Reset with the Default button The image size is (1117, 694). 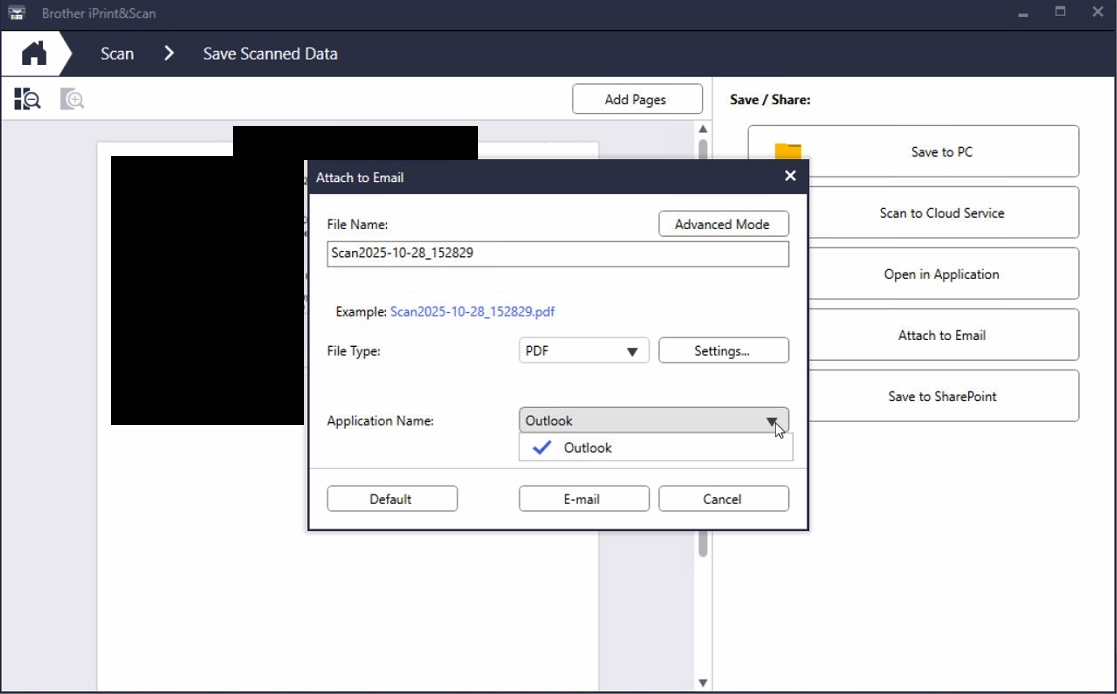click(x=391, y=499)
